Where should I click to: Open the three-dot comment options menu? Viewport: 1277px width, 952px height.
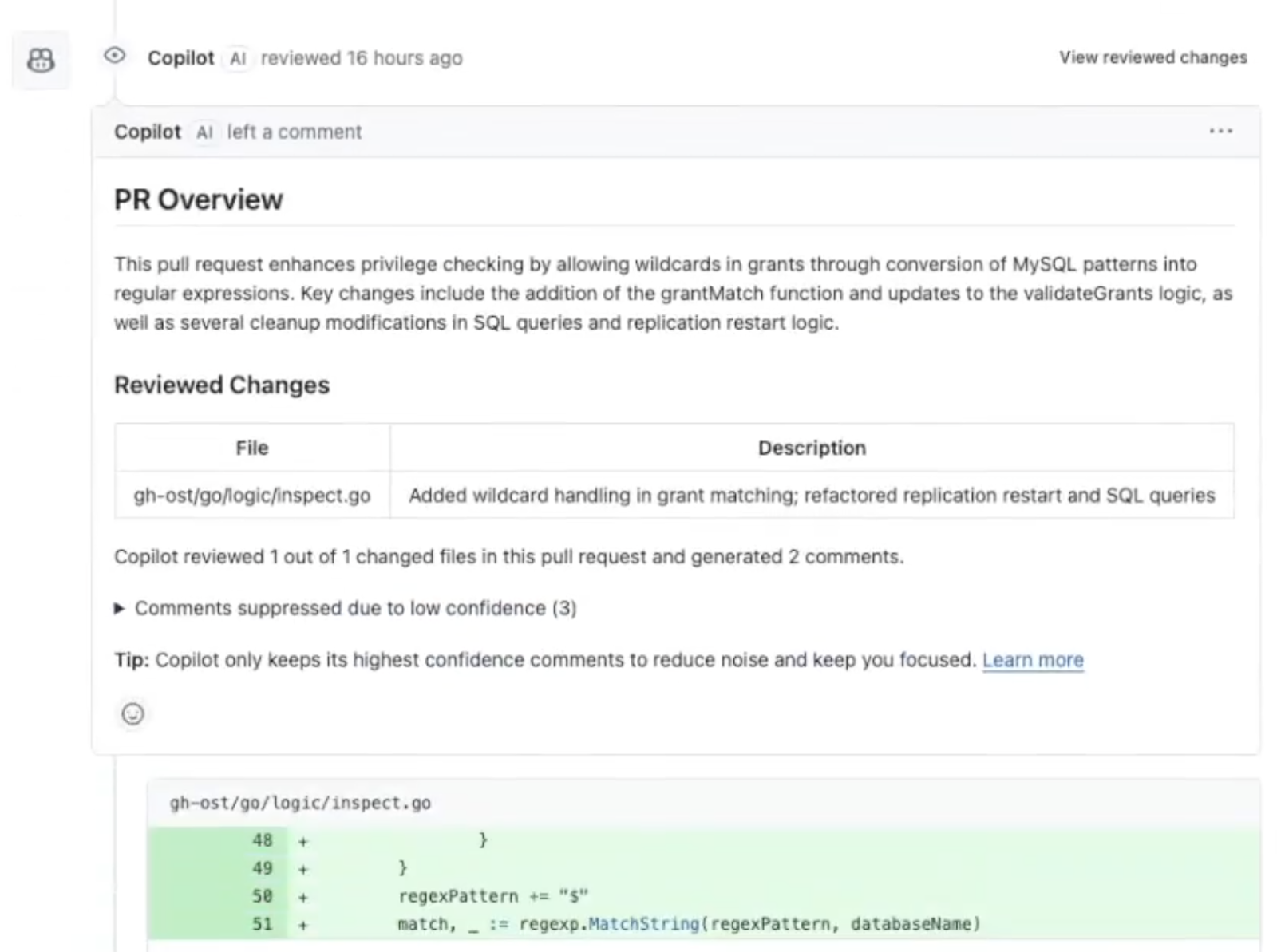(1220, 131)
